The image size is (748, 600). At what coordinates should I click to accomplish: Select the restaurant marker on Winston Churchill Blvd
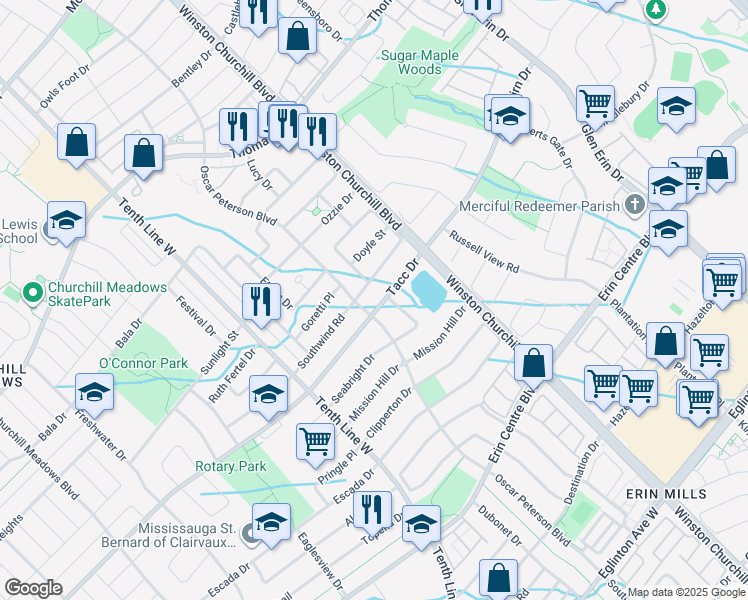click(318, 136)
